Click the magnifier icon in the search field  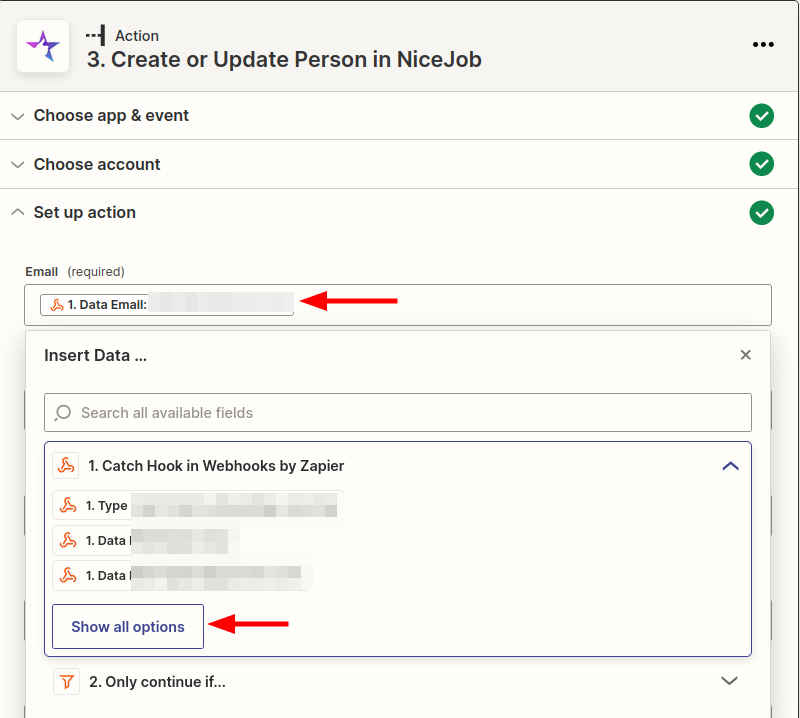(63, 412)
